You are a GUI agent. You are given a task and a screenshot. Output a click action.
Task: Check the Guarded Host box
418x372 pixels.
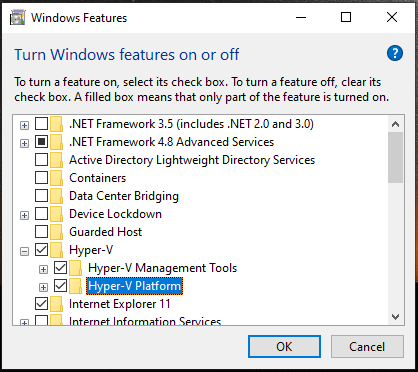point(41,232)
